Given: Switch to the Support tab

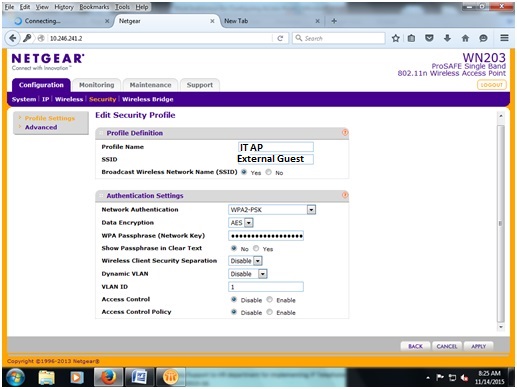Looking at the screenshot, I should point(200,85).
